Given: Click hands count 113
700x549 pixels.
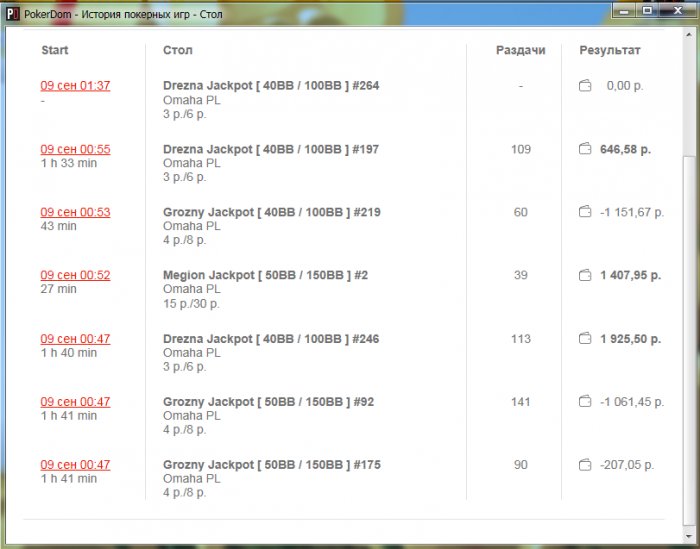Looking at the screenshot, I should [521, 339].
